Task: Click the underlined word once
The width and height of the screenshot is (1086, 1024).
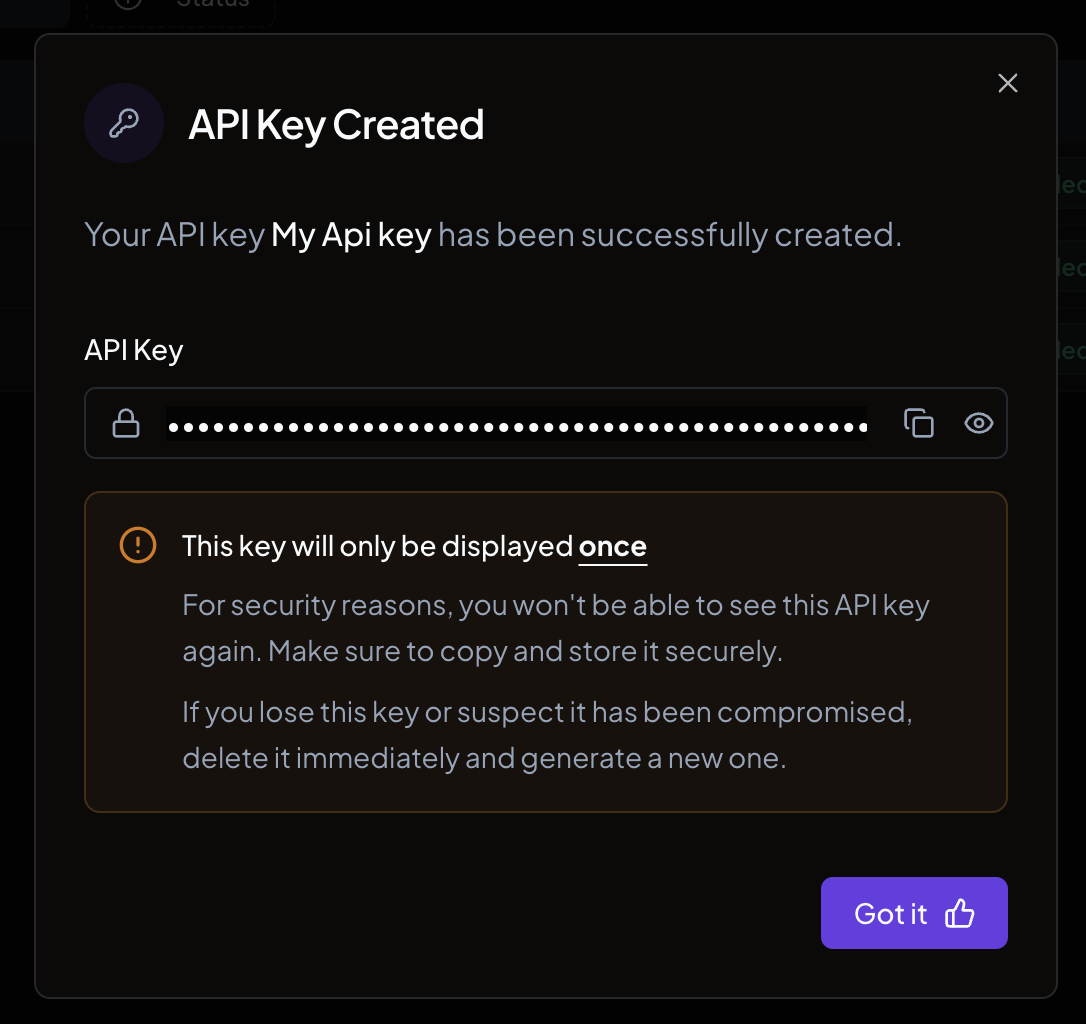Action: [x=613, y=546]
